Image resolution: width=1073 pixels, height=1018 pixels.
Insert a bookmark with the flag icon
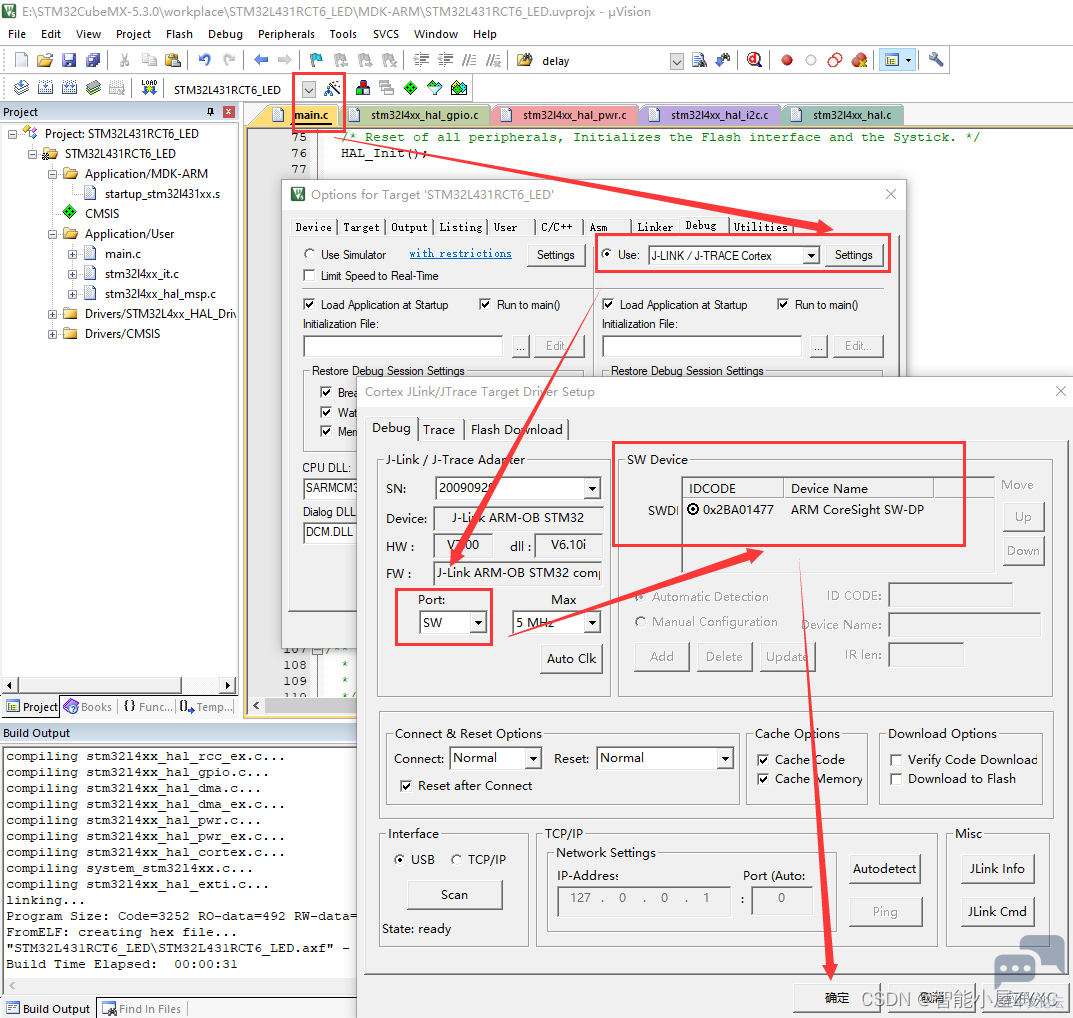(315, 60)
